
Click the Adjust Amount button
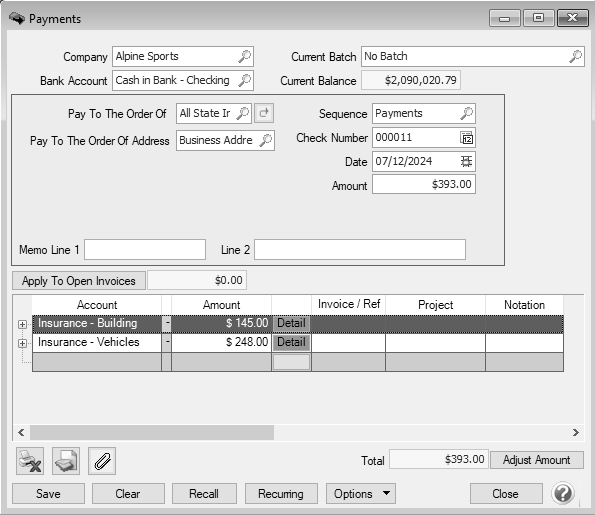coord(537,460)
